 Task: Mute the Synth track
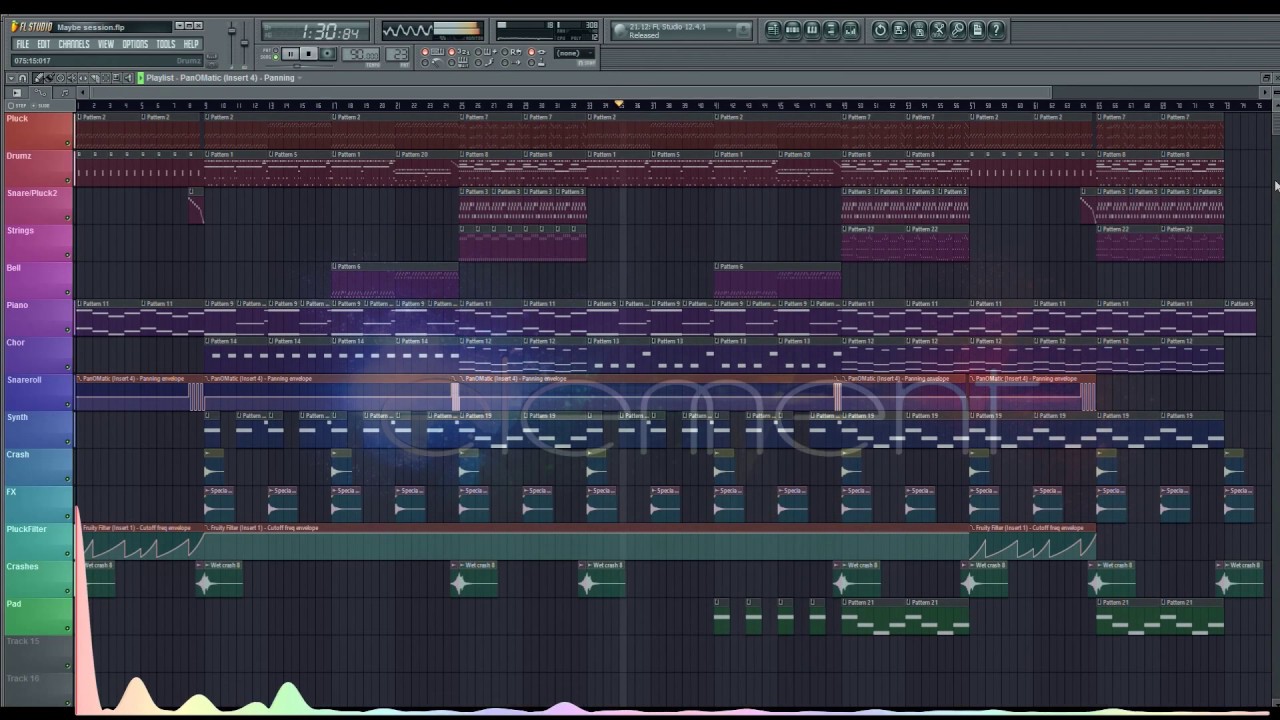point(68,442)
